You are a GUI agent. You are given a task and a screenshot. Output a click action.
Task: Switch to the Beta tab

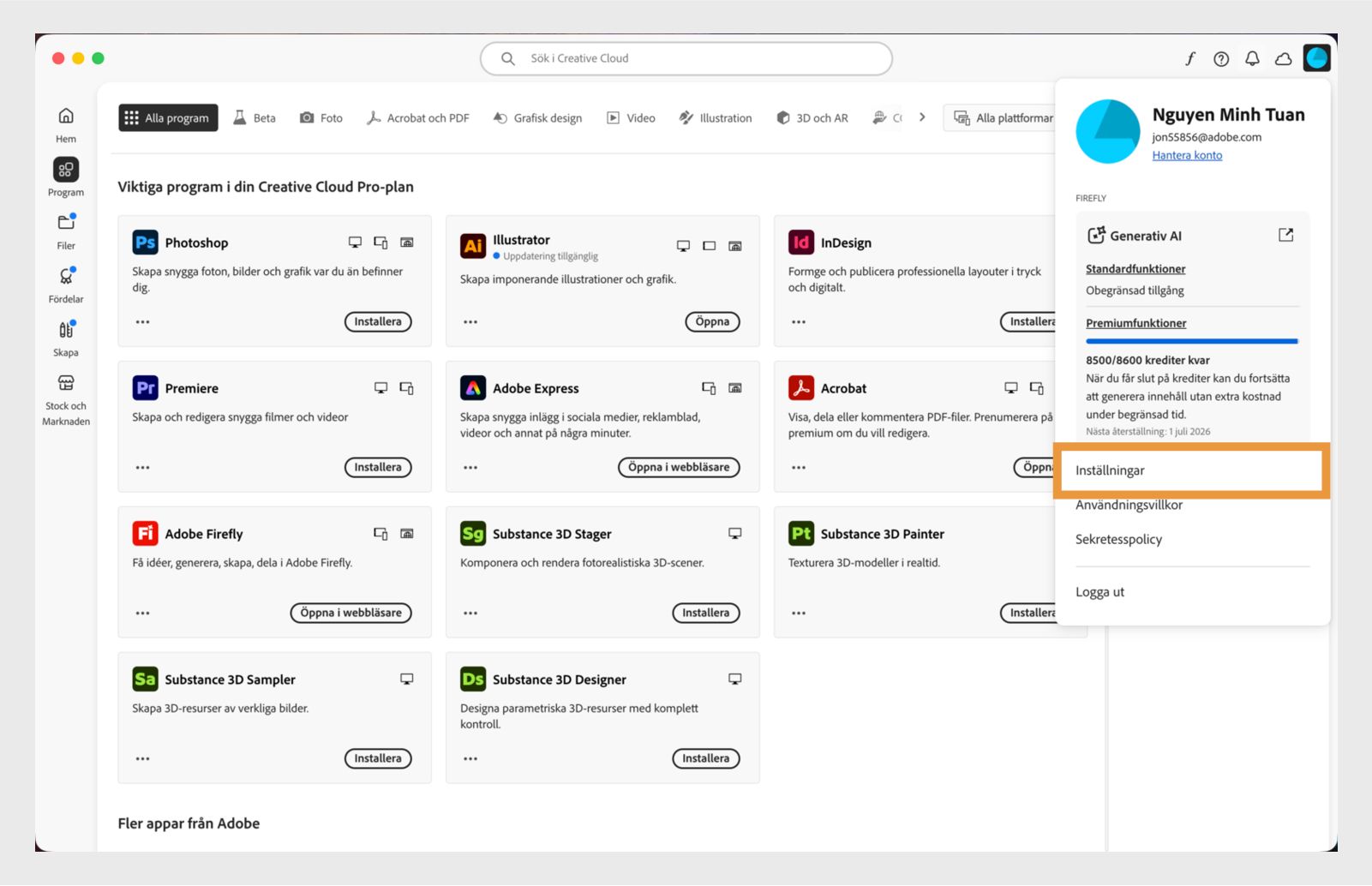point(255,117)
